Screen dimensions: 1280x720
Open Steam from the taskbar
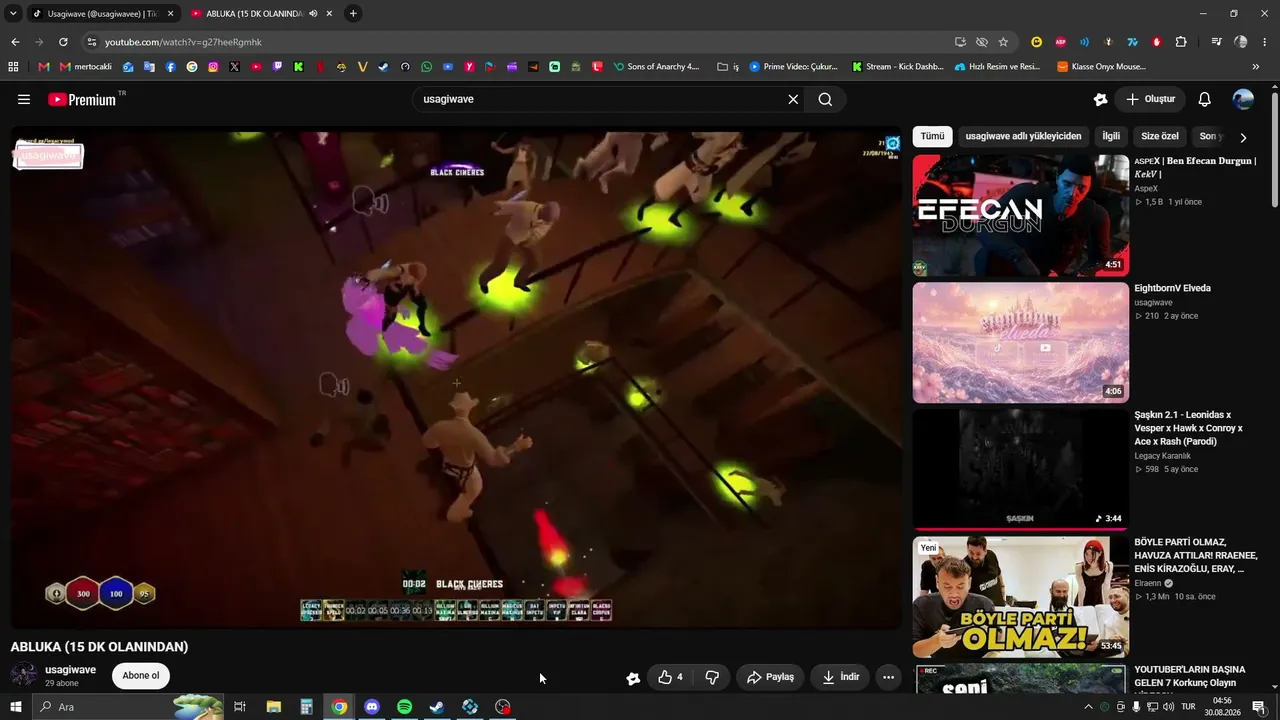[x=437, y=707]
